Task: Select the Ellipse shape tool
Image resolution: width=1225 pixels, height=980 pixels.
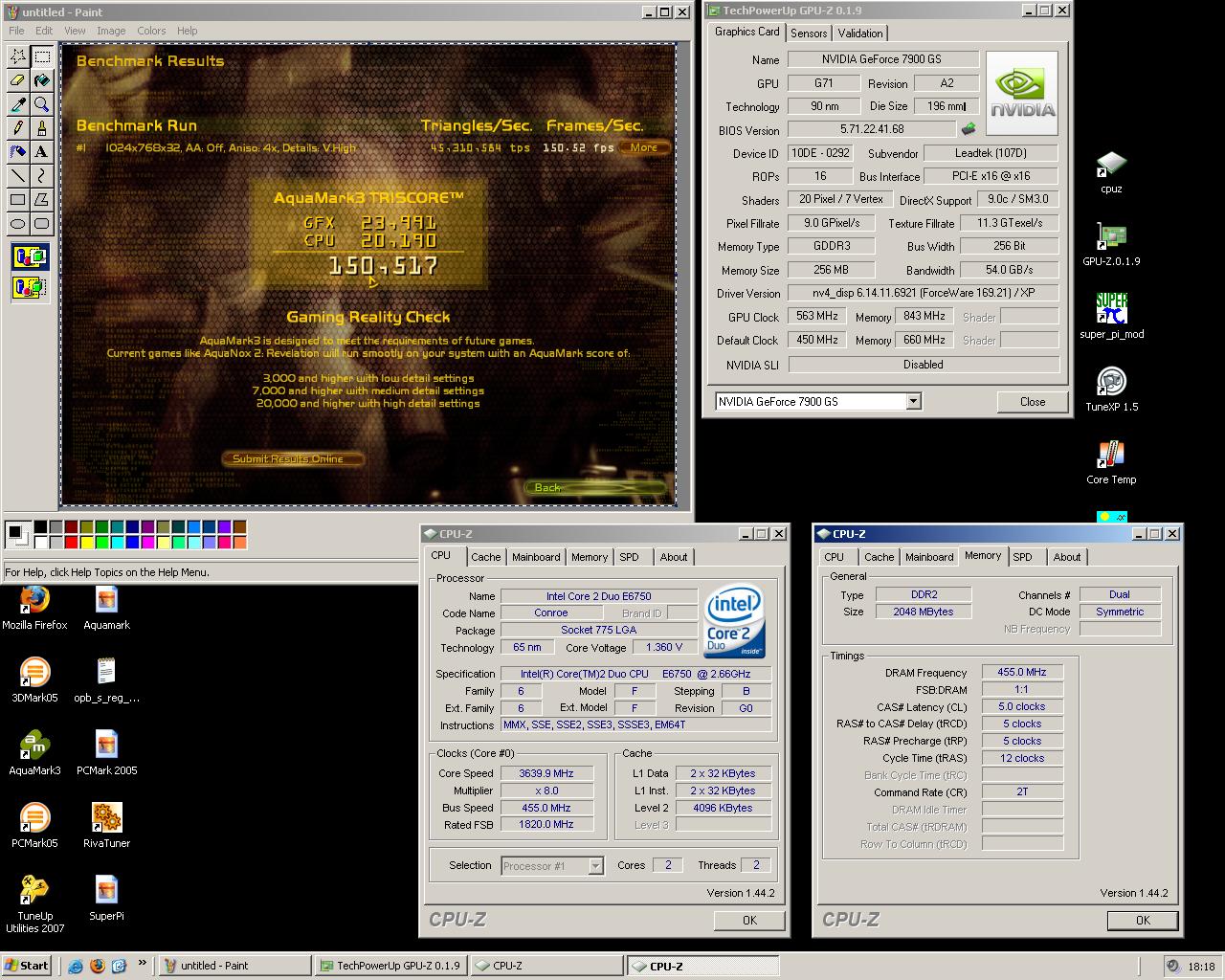Action: point(17,224)
